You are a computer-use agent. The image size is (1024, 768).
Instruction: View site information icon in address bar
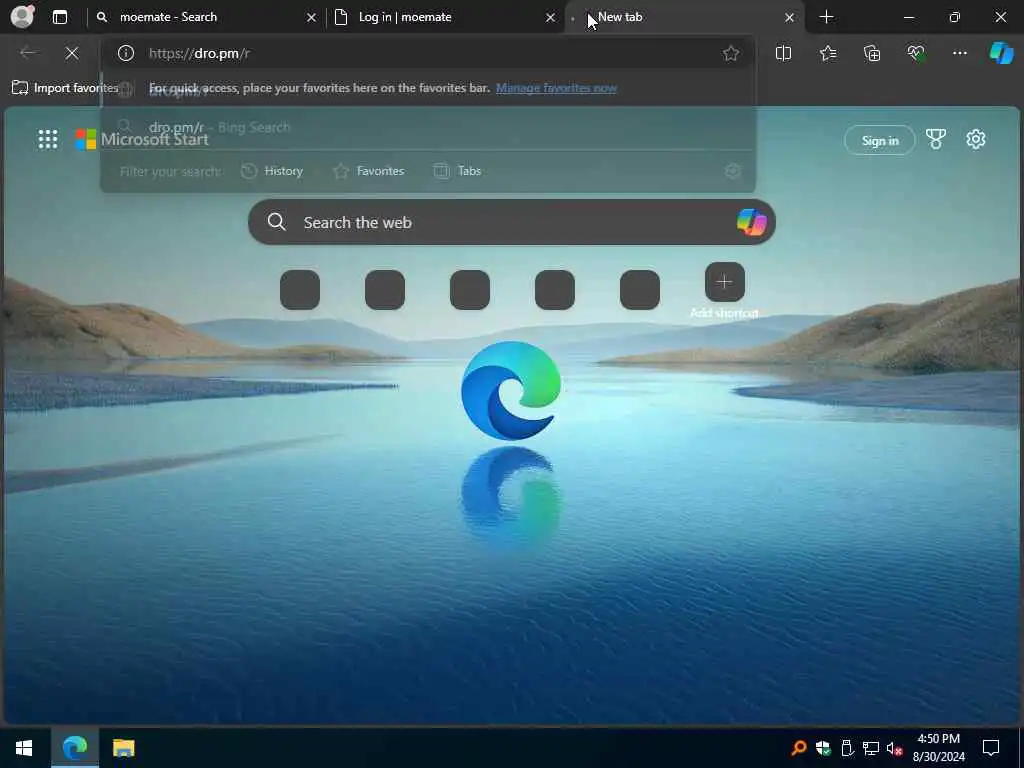(125, 53)
